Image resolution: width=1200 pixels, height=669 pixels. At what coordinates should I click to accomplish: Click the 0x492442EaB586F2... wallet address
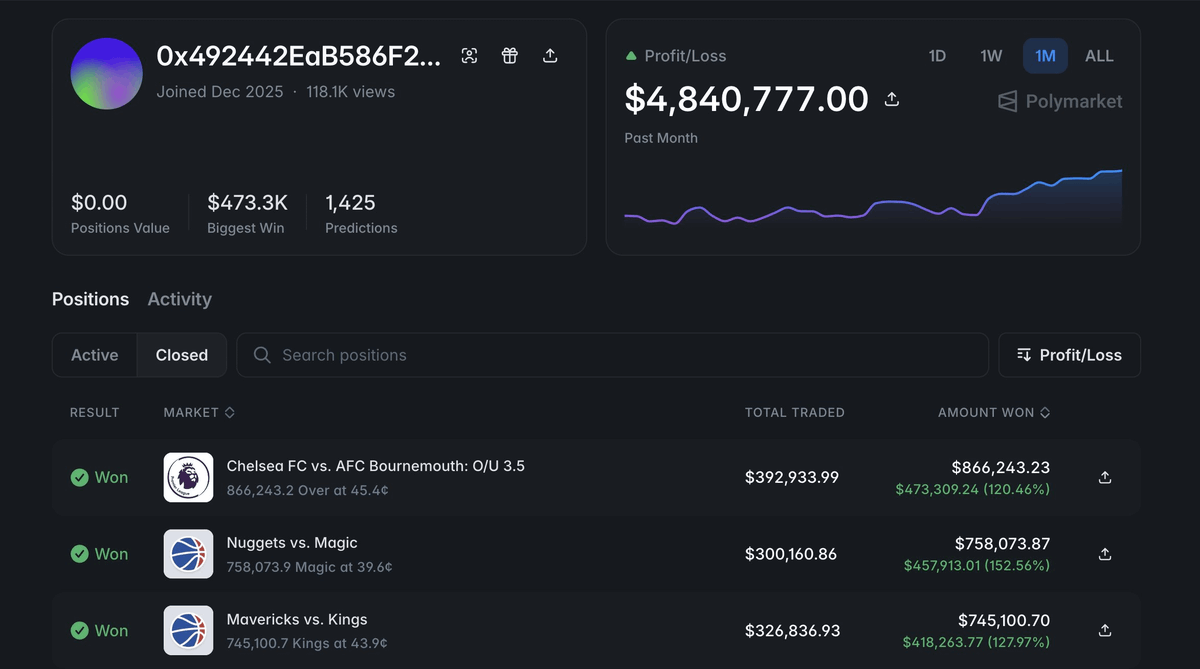tap(298, 56)
